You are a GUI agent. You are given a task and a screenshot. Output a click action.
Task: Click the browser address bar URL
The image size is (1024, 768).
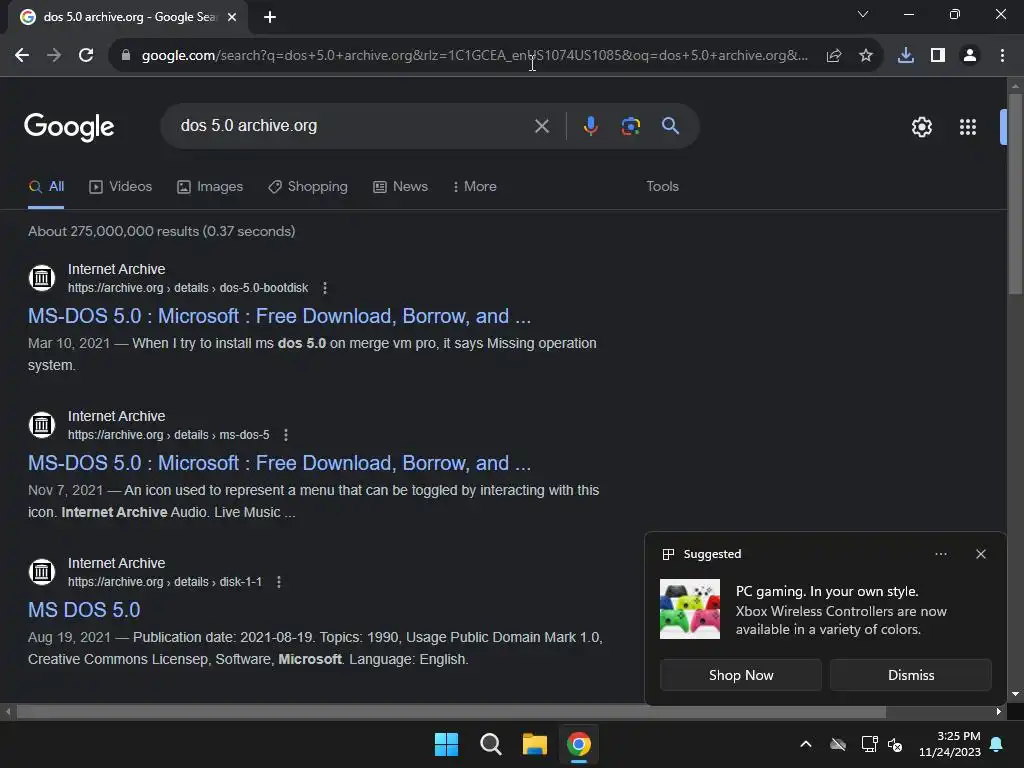click(475, 56)
